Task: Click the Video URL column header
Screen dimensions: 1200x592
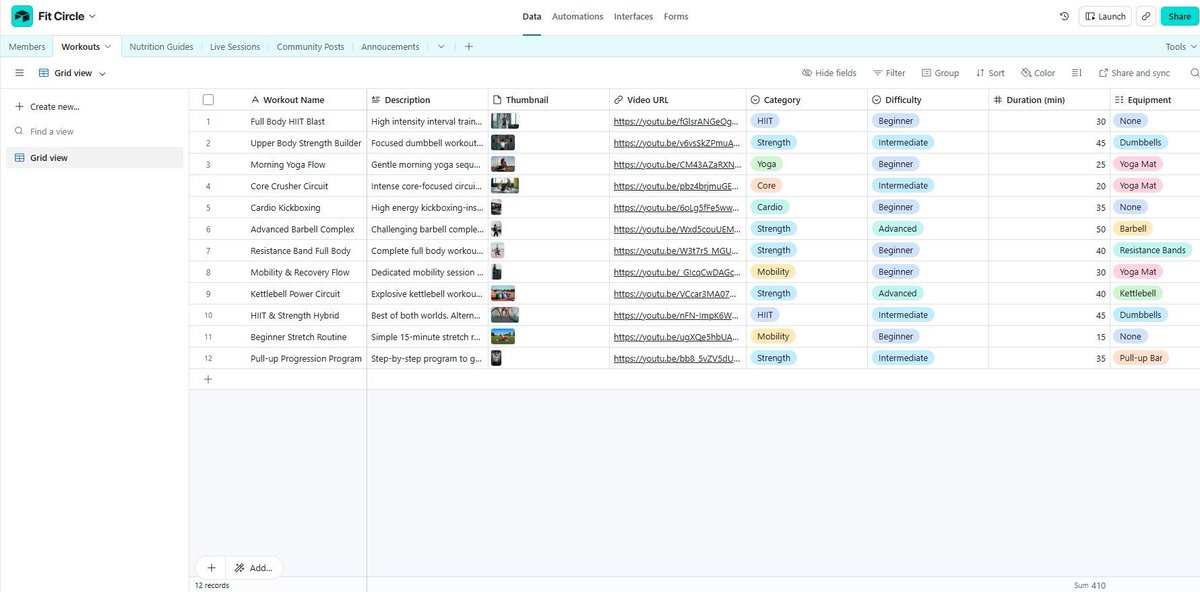Action: click(x=678, y=100)
